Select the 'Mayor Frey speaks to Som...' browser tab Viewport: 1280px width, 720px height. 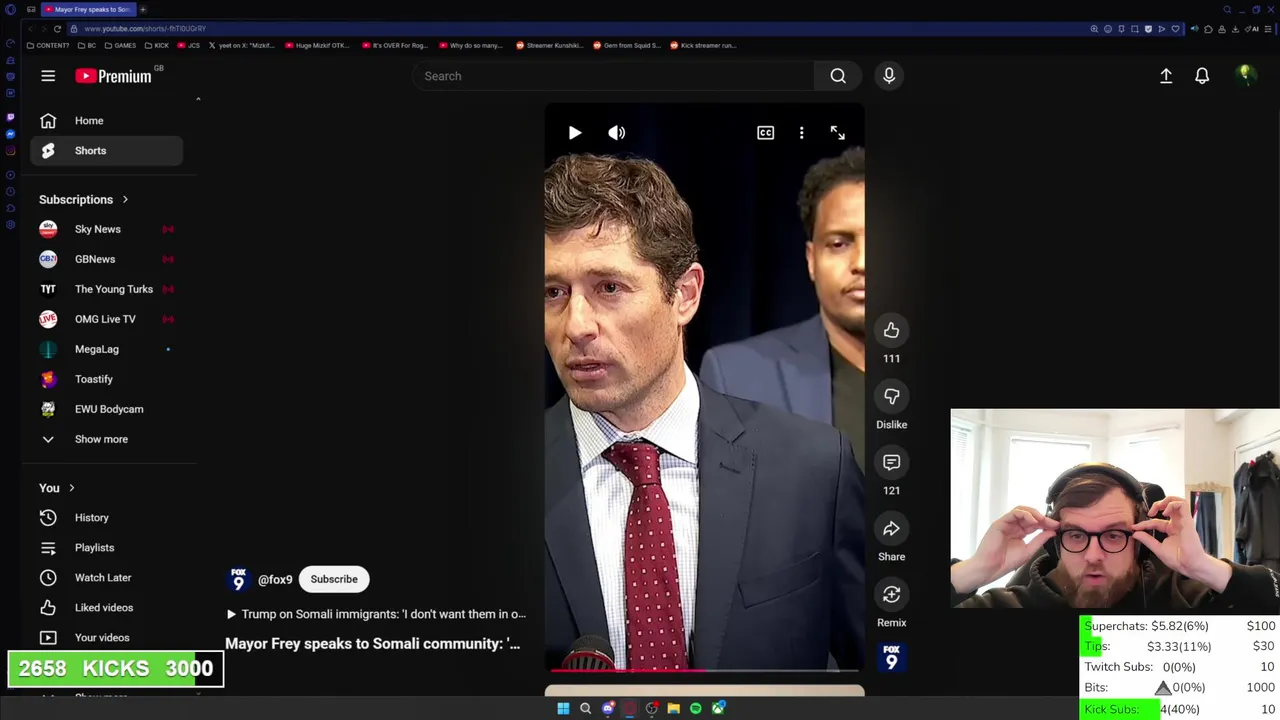(x=88, y=9)
